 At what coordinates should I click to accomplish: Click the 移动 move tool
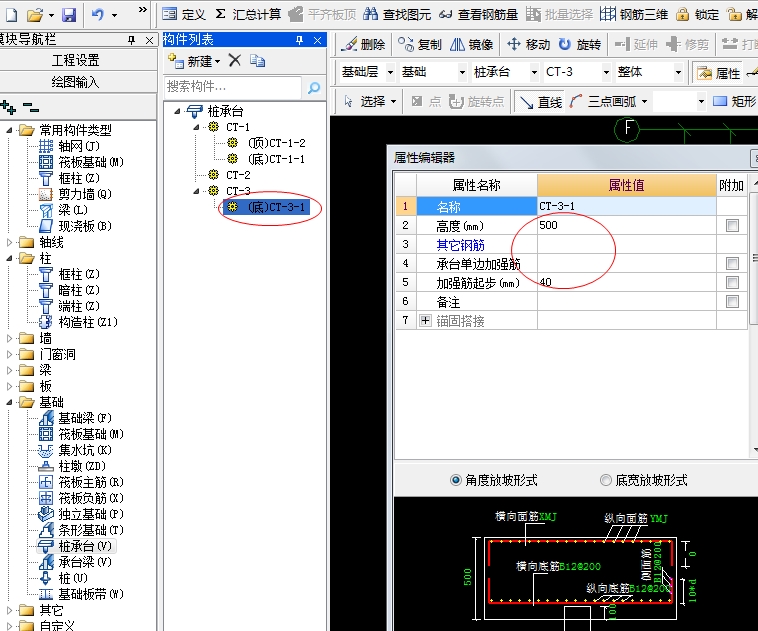coord(528,44)
